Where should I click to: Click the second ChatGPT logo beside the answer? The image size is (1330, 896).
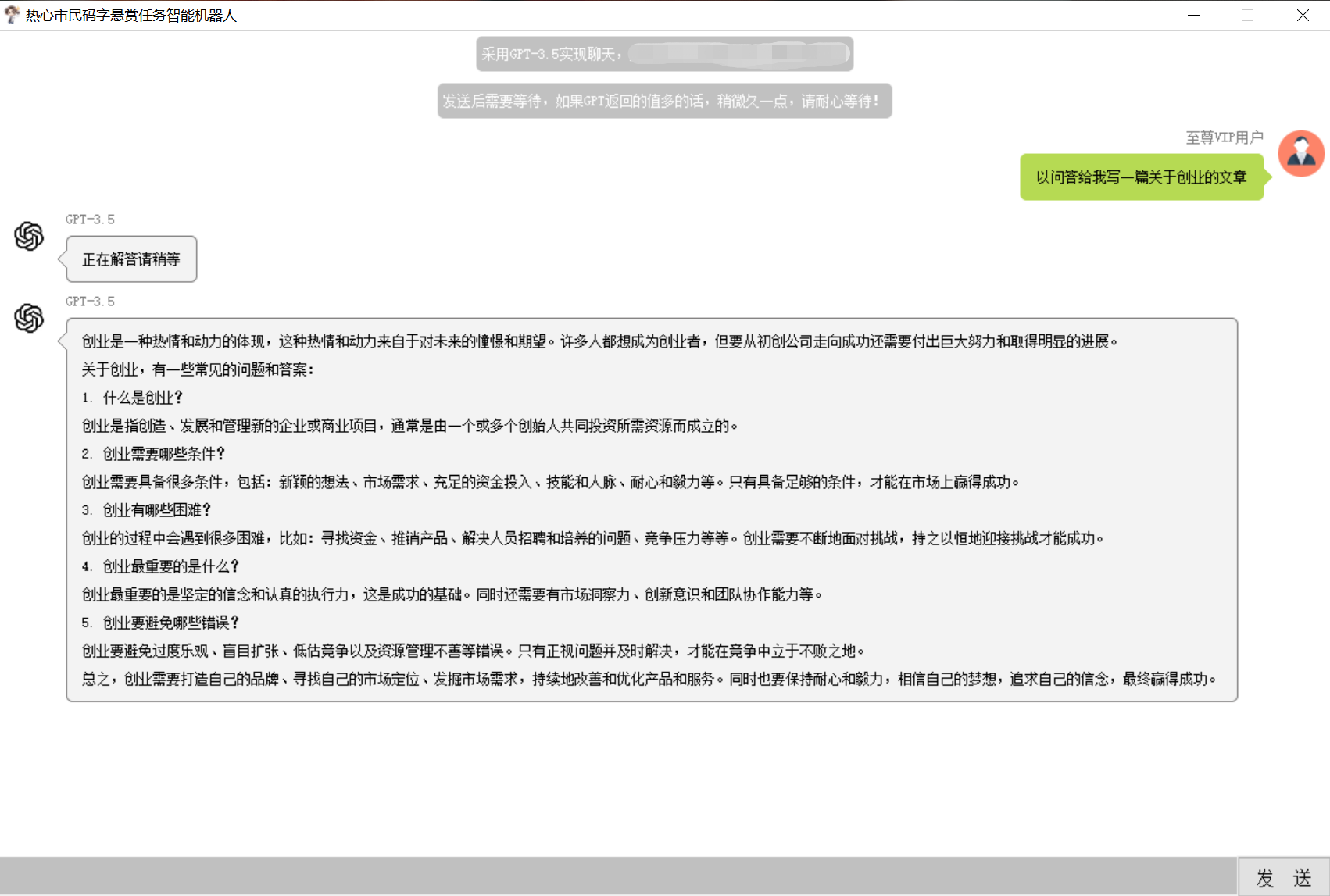pos(29,319)
